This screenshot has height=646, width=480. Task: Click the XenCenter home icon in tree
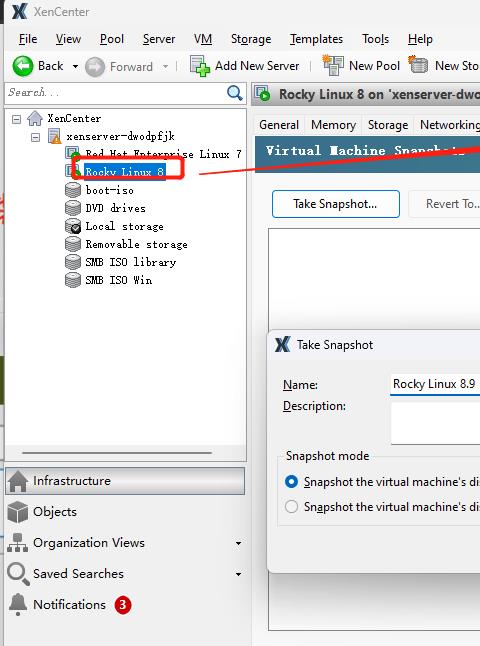point(35,118)
